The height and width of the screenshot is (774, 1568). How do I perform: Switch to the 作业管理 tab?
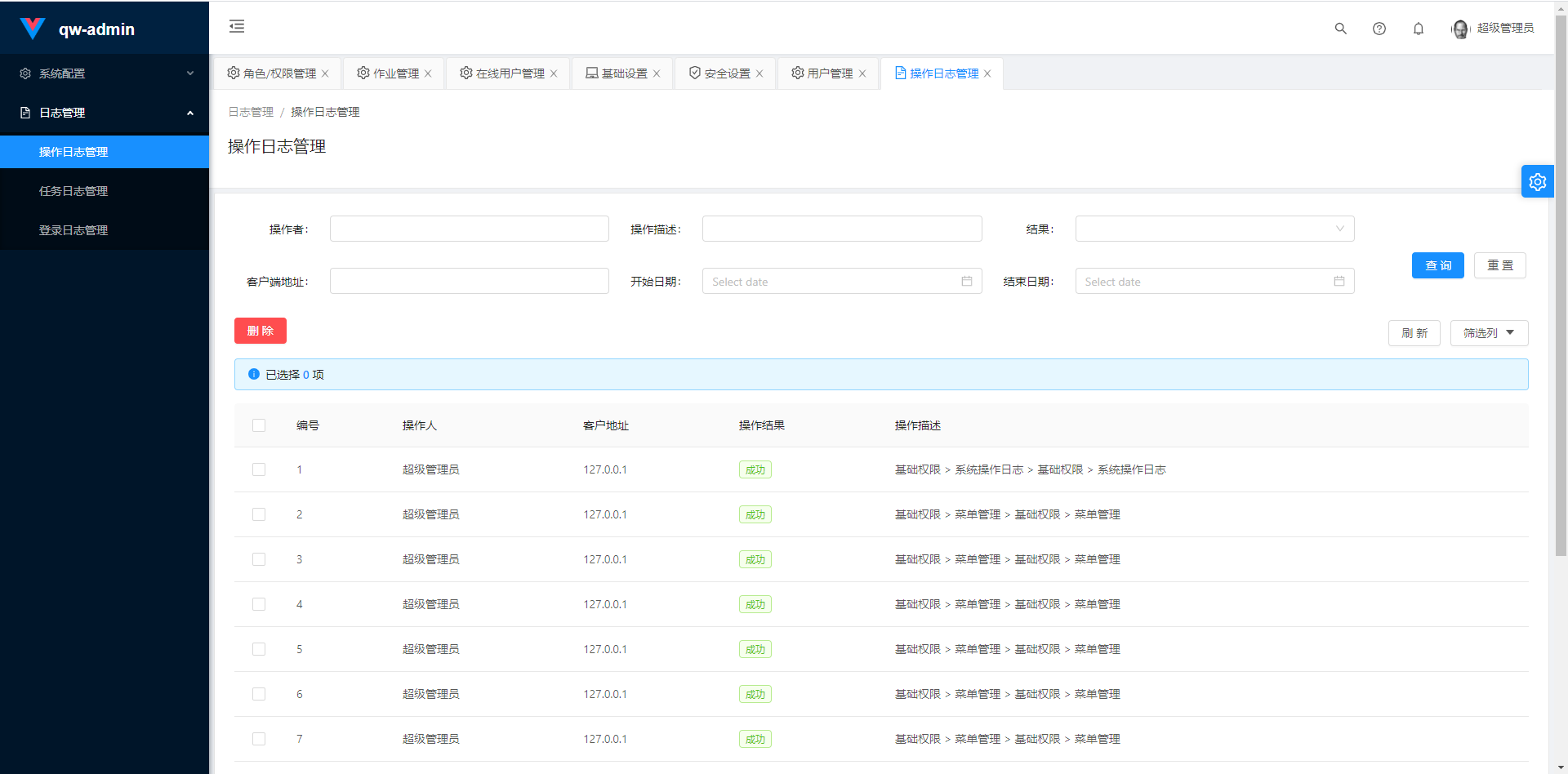(395, 73)
